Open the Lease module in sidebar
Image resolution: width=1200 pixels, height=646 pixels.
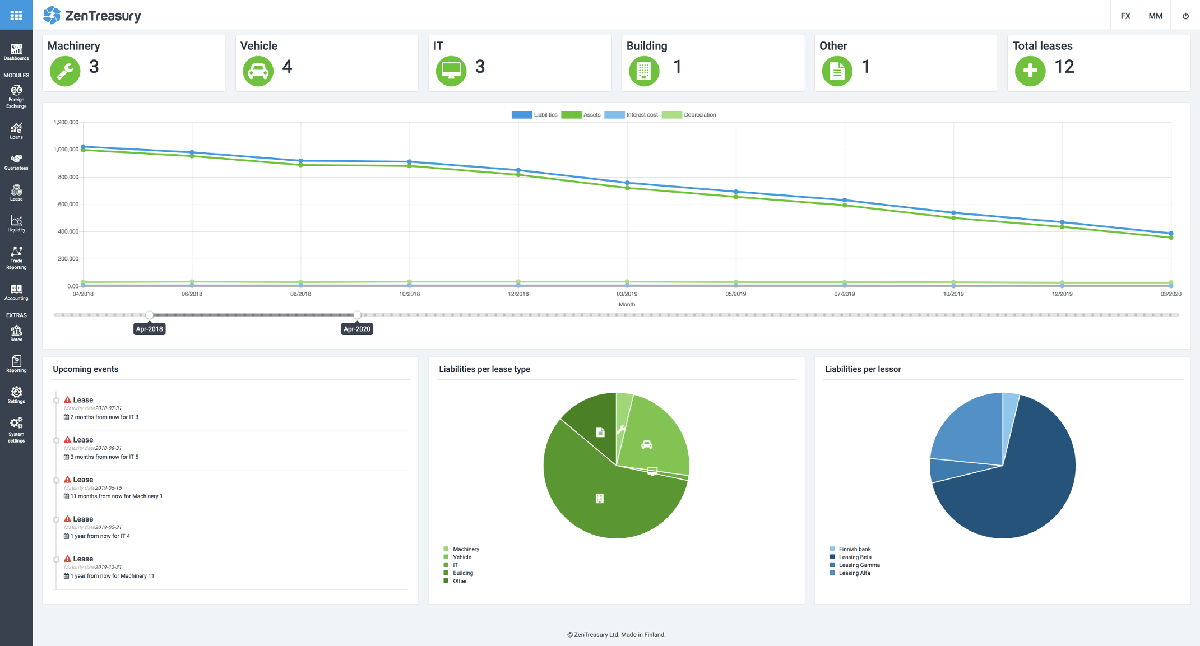[x=16, y=193]
